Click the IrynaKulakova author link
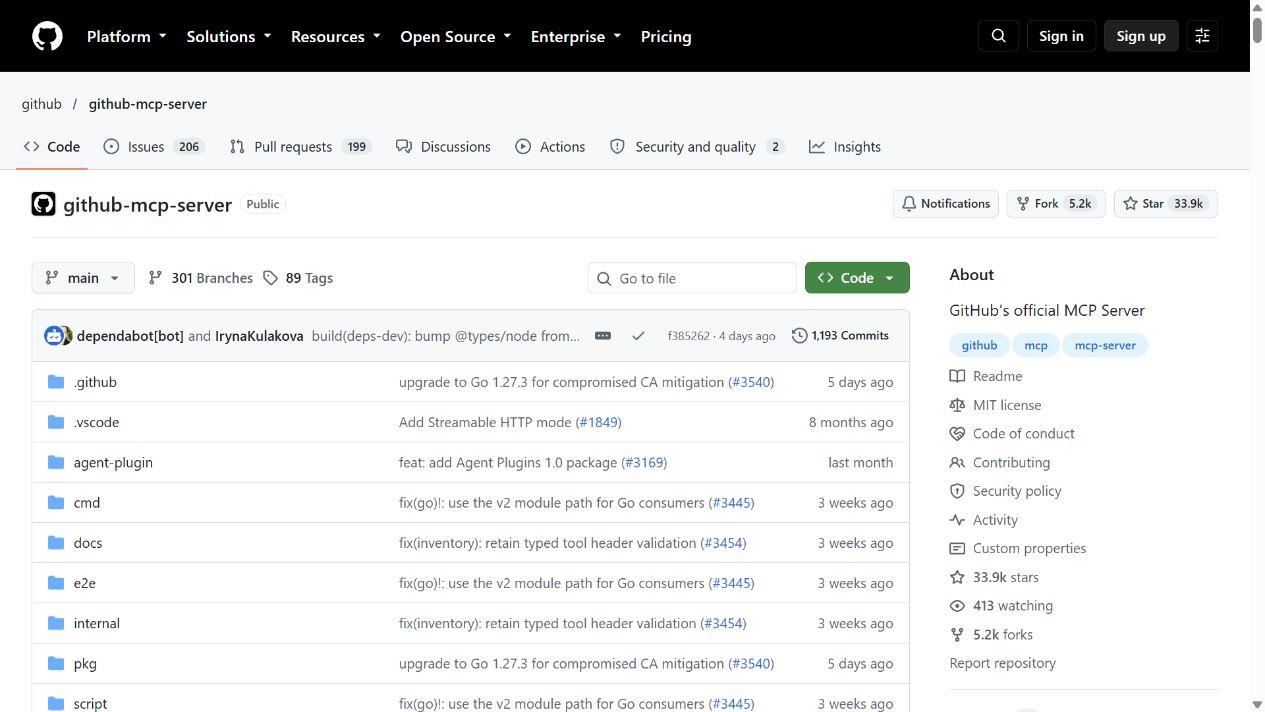The height and width of the screenshot is (712, 1265). pos(259,336)
